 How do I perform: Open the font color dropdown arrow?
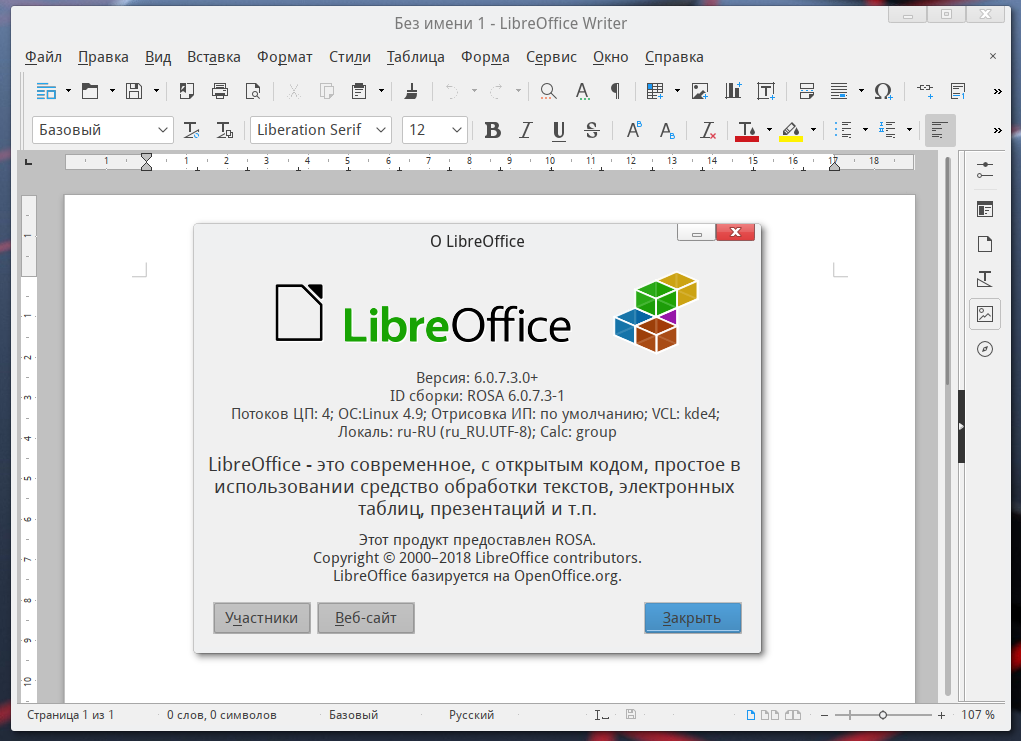769,130
